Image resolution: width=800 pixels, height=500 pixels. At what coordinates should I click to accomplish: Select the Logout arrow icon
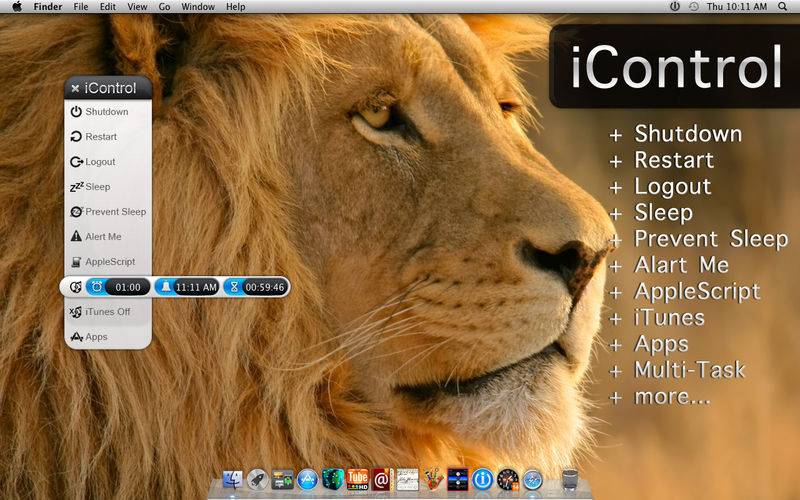76,162
